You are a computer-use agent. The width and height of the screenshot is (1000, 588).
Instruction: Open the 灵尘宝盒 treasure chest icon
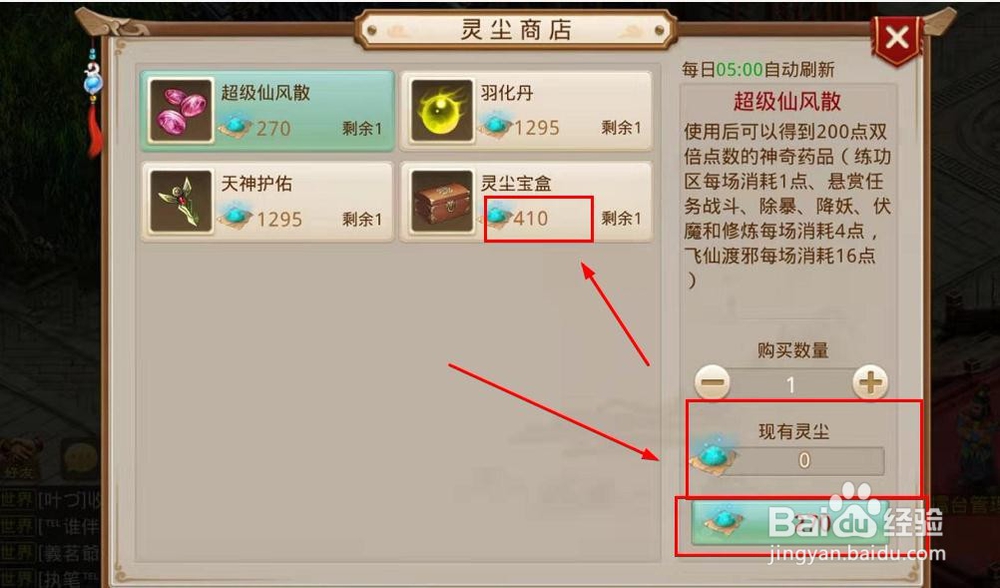pyautogui.click(x=441, y=201)
